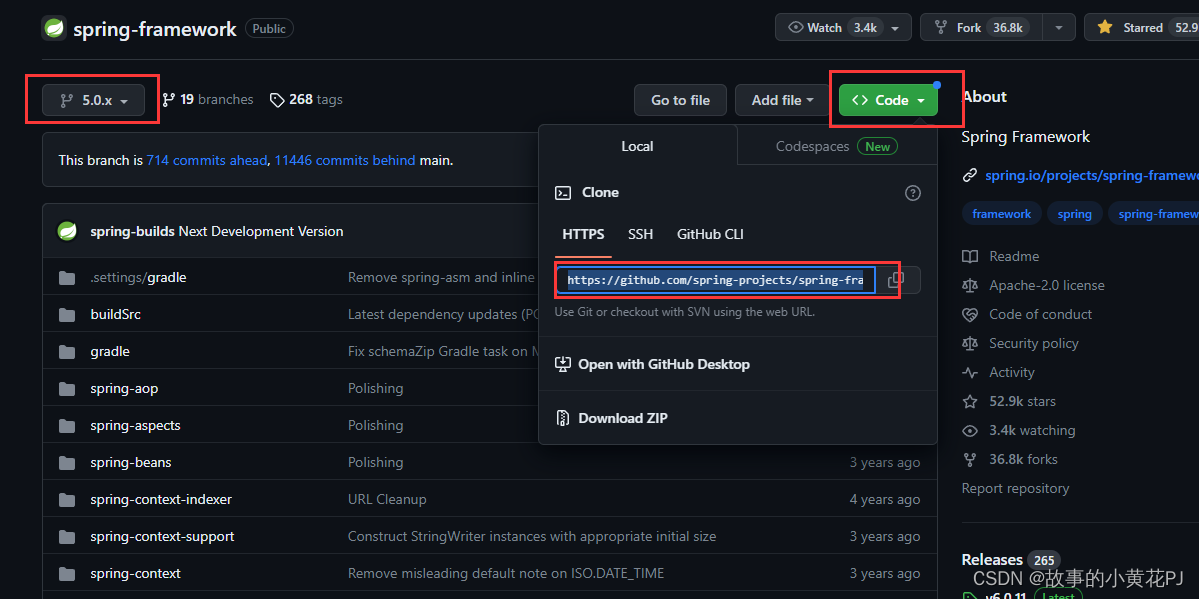Click the folder icon beside spring-aop
Viewport: 1199px width, 599px height.
coord(67,389)
